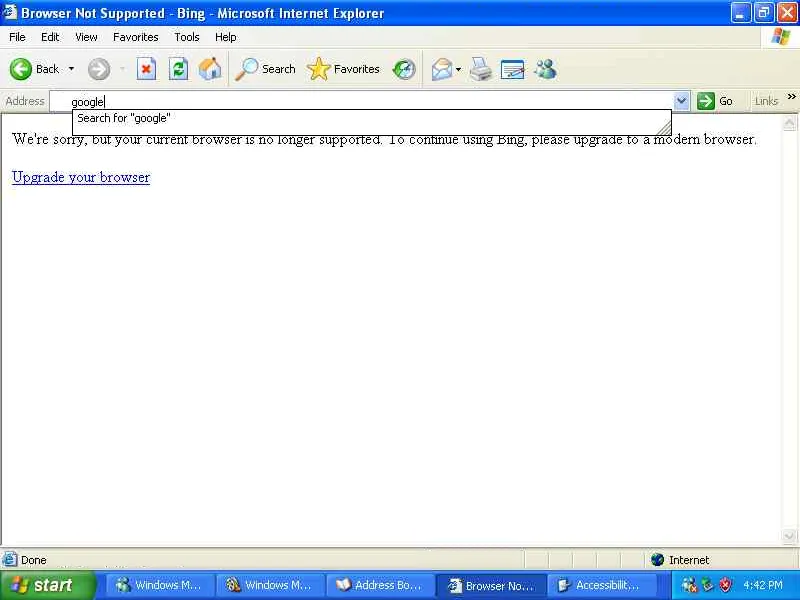Click the greyed Forward arrow button
This screenshot has width=800, height=600.
click(98, 69)
